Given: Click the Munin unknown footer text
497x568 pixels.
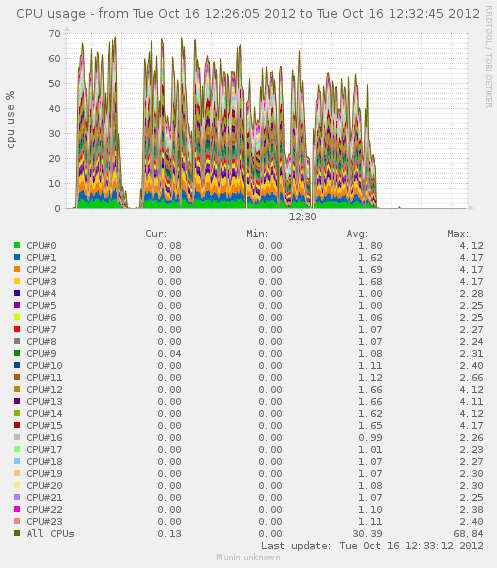Looking at the screenshot, I should click(x=248, y=557).
